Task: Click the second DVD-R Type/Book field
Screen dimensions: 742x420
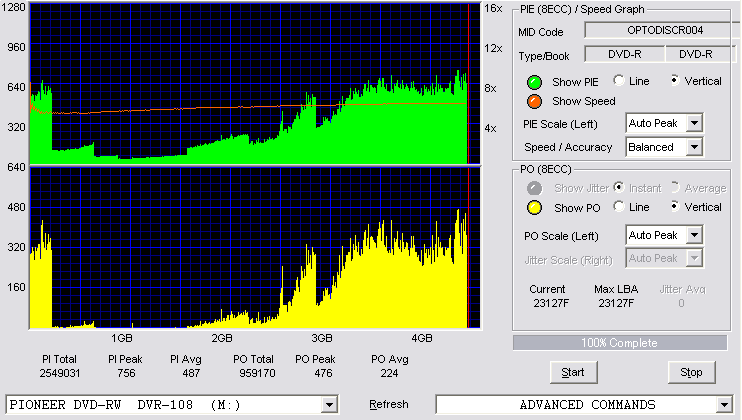Action: click(700, 54)
